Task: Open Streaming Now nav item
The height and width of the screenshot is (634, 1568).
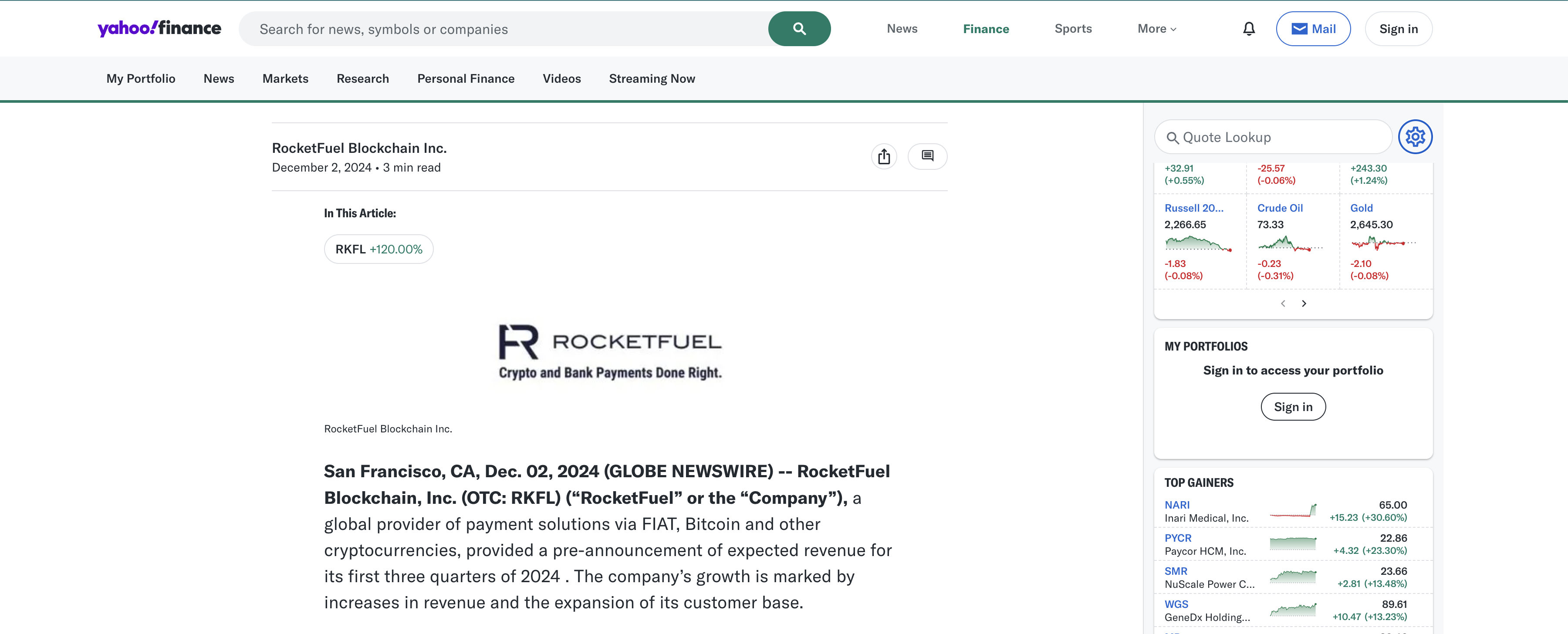Action: (x=651, y=78)
